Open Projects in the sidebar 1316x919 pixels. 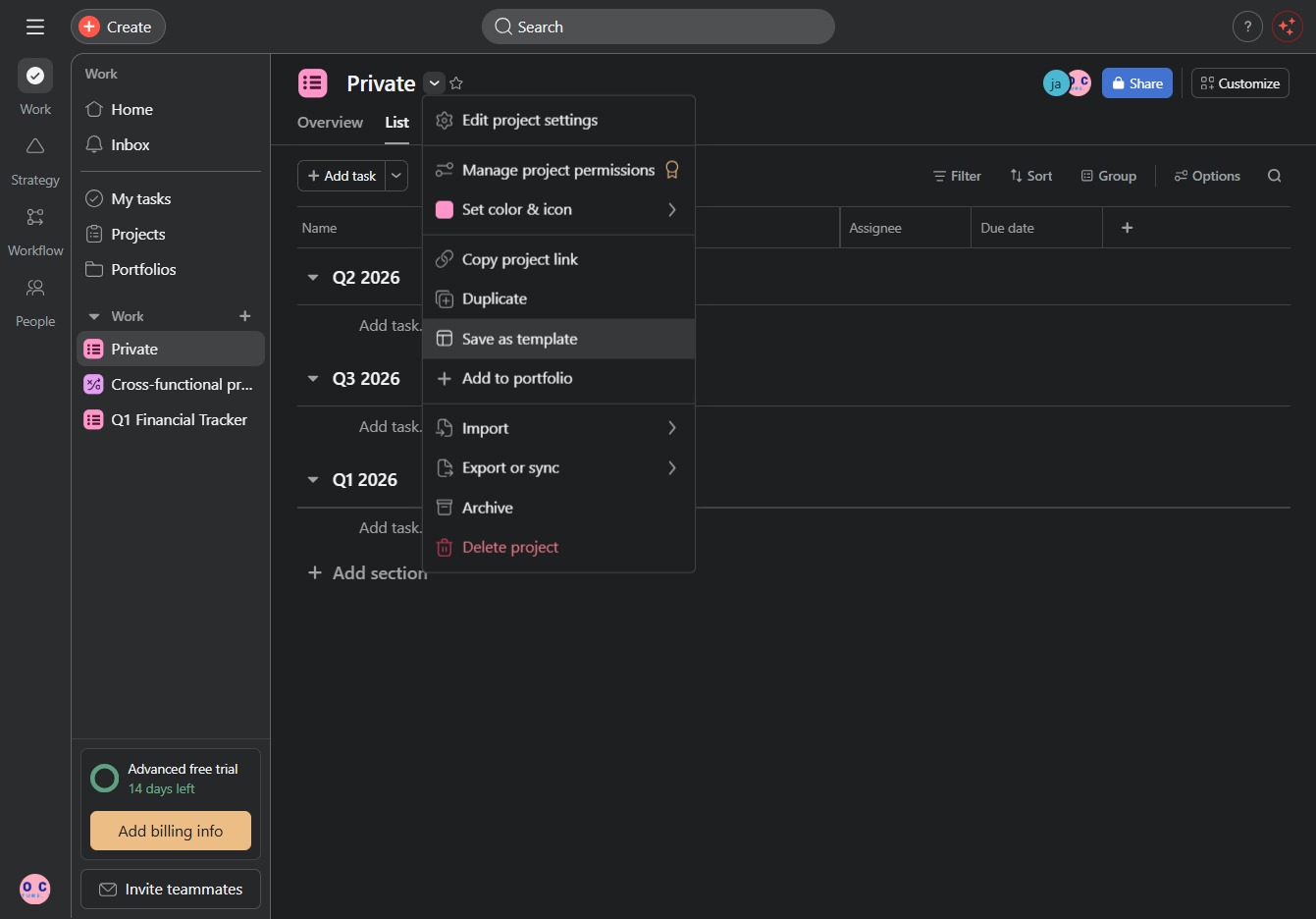(171, 235)
